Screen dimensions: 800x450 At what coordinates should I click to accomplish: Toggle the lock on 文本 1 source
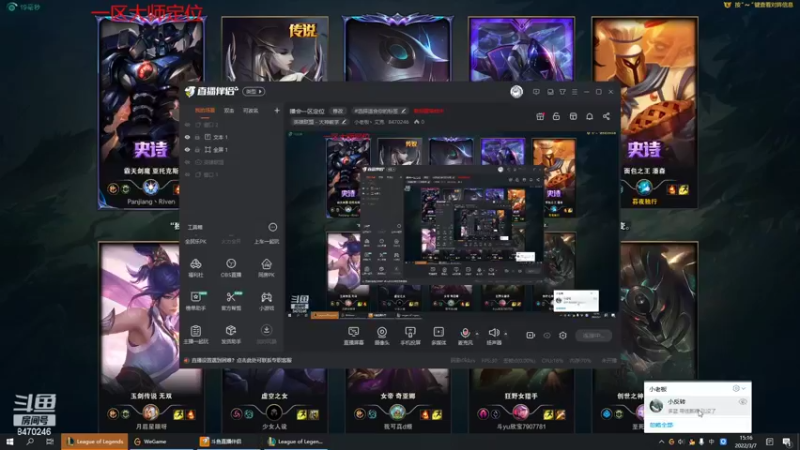click(197, 137)
